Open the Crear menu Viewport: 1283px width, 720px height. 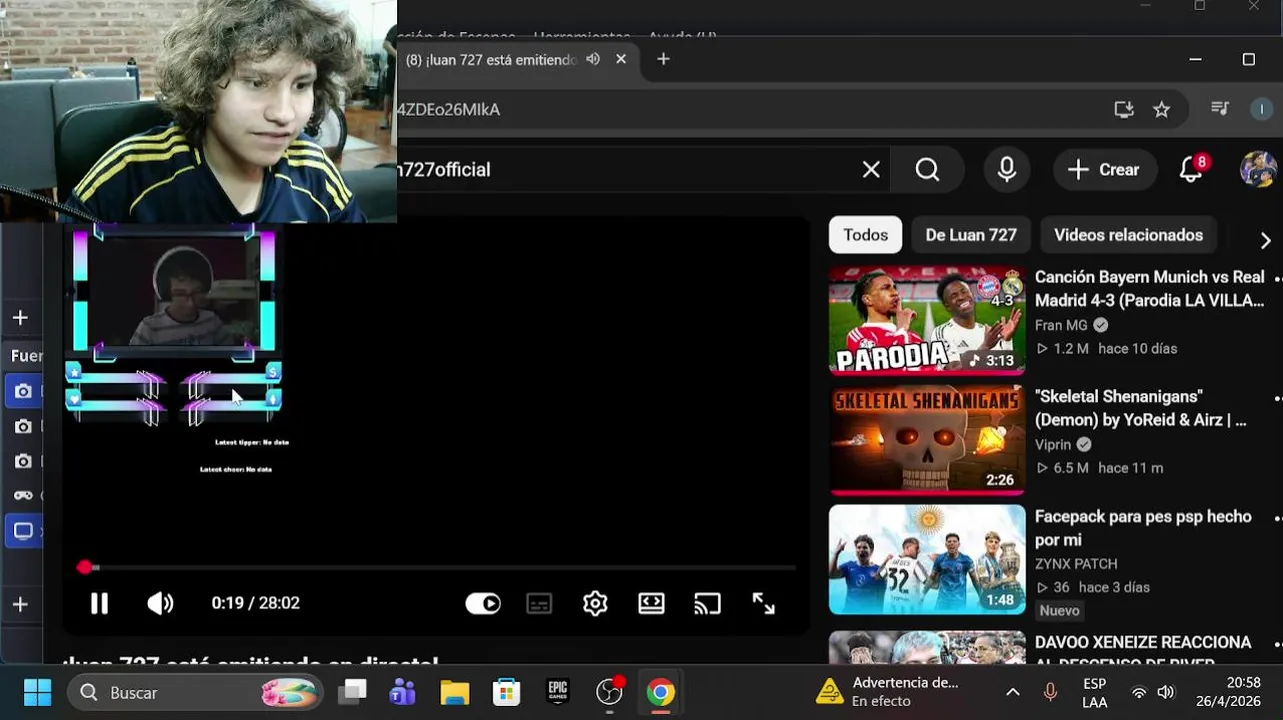point(1104,170)
